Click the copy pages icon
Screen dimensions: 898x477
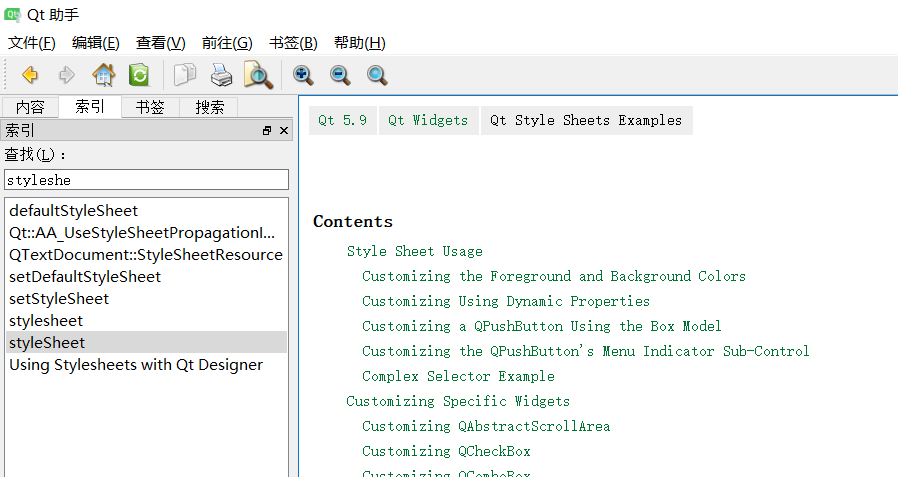coord(184,75)
